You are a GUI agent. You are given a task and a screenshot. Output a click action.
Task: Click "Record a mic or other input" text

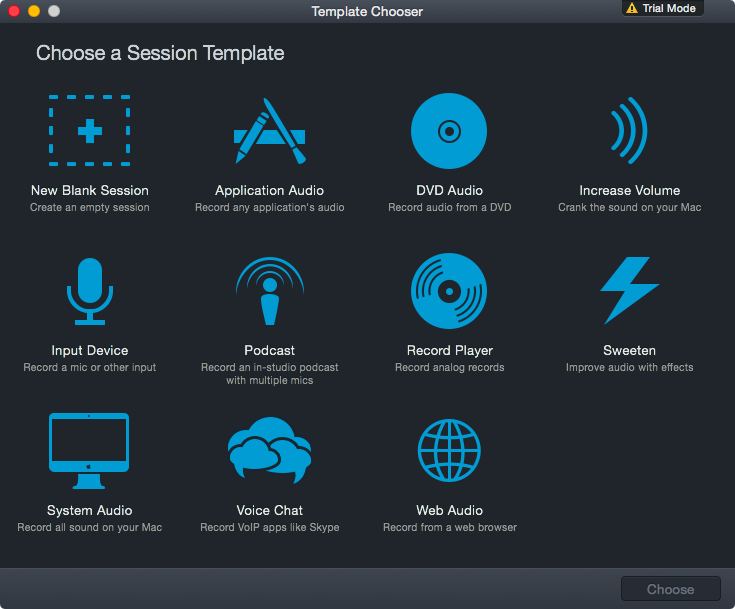pyautogui.click(x=90, y=367)
